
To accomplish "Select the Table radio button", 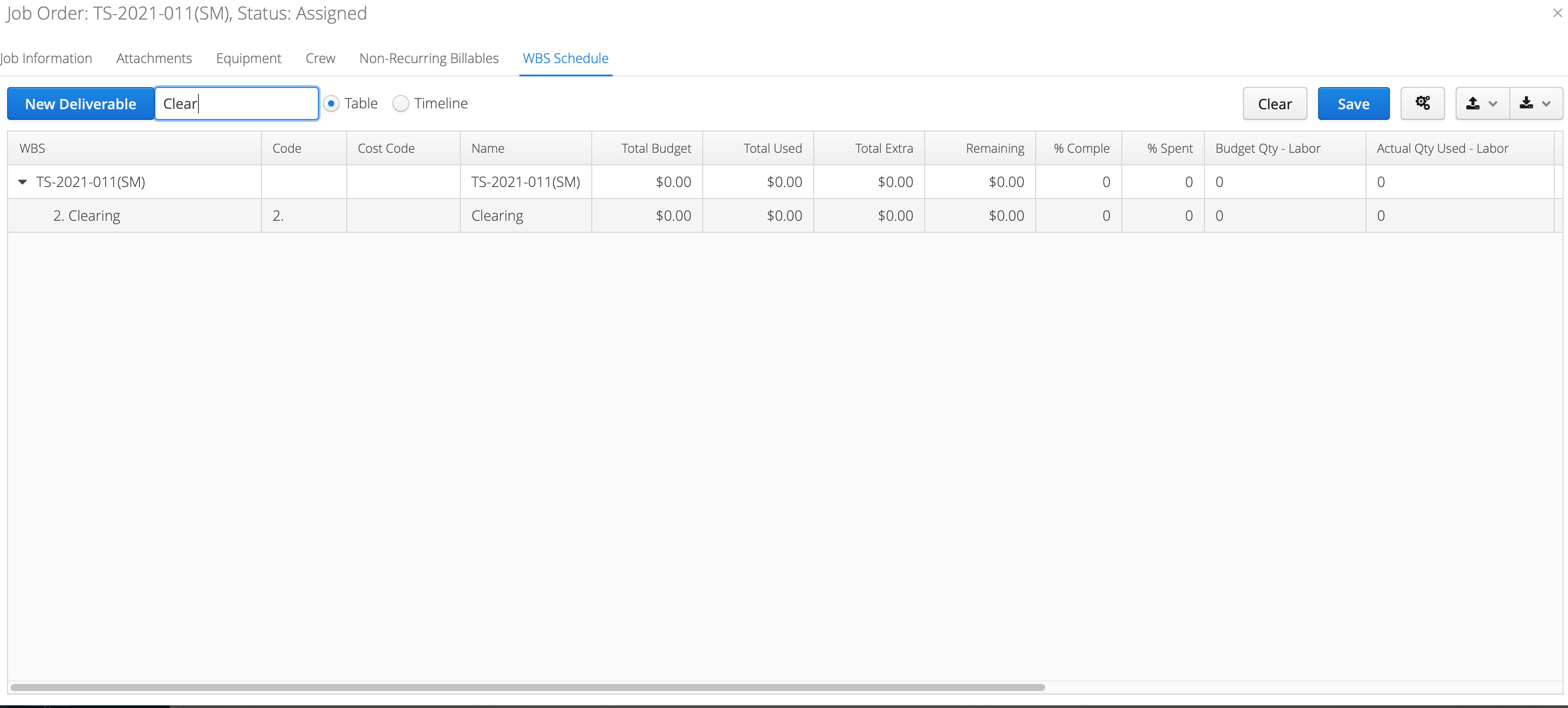I will (331, 103).
